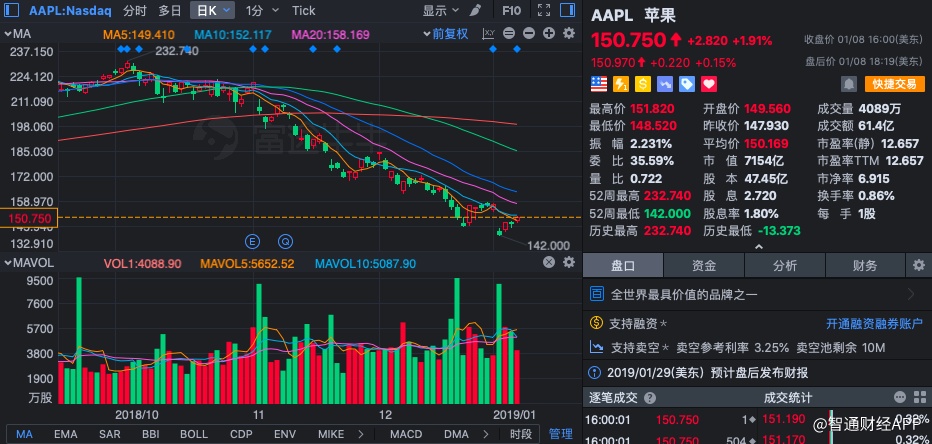Select the Tick view
This screenshot has width=932, height=444.
[x=304, y=10]
